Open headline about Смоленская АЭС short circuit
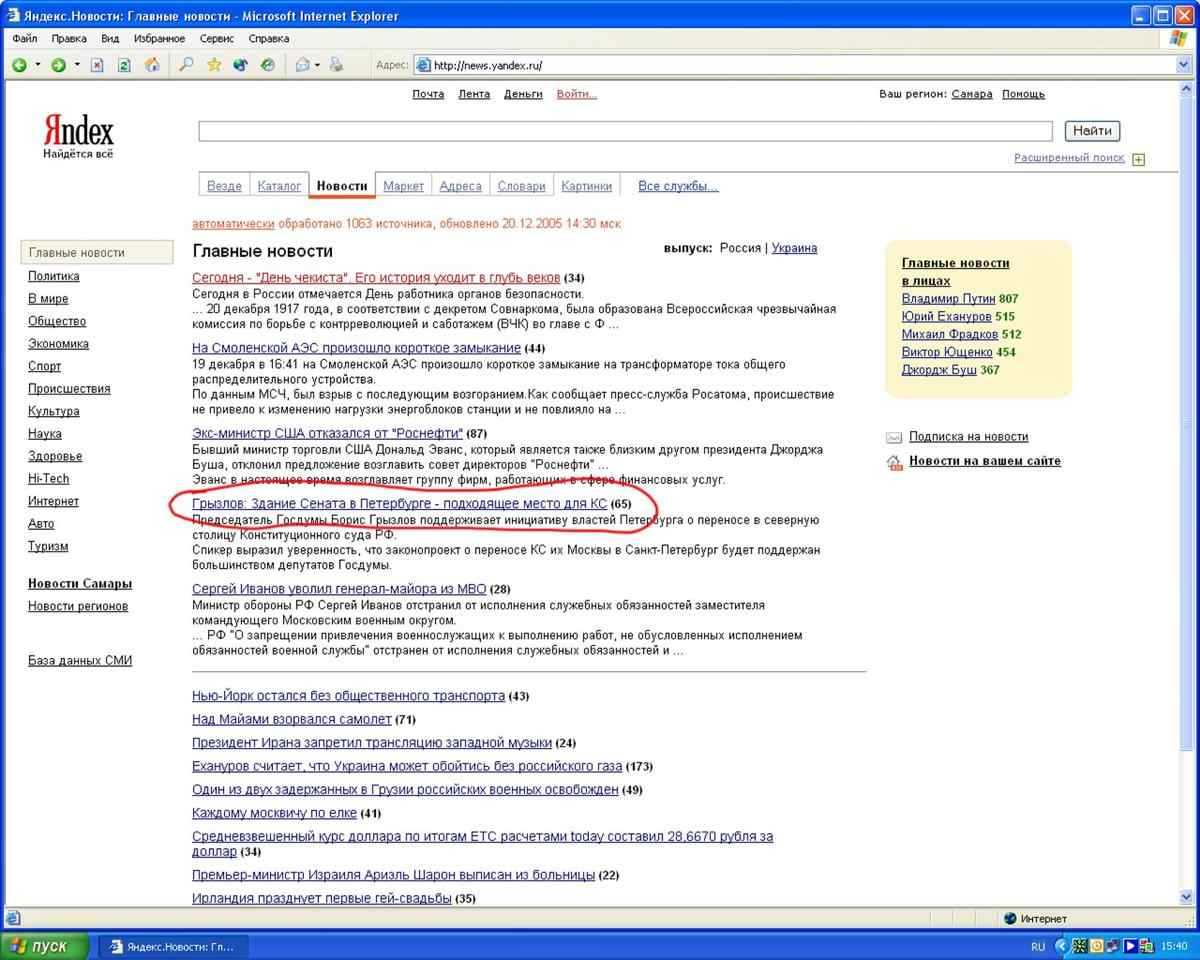This screenshot has height=960, width=1200. tap(356, 348)
